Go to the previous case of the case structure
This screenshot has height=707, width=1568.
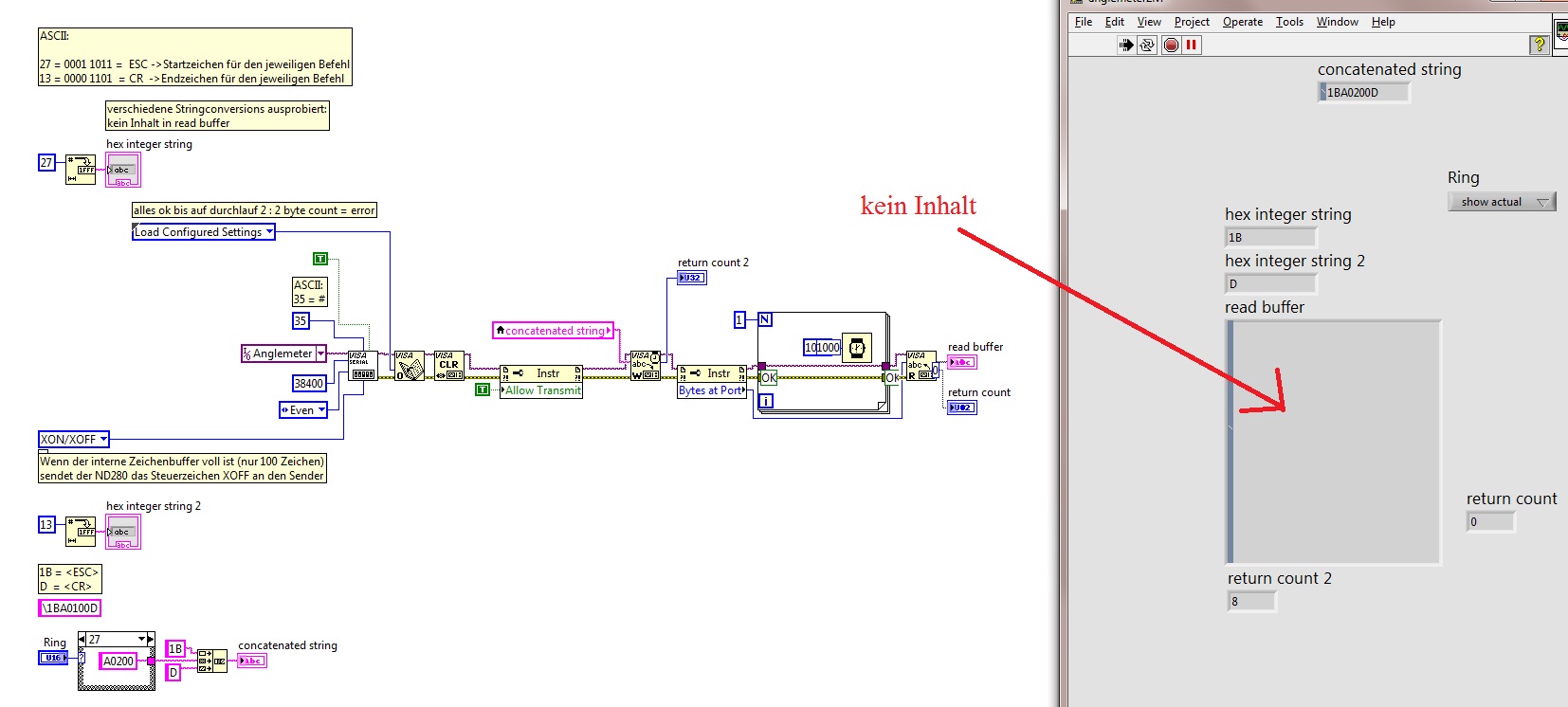(82, 640)
